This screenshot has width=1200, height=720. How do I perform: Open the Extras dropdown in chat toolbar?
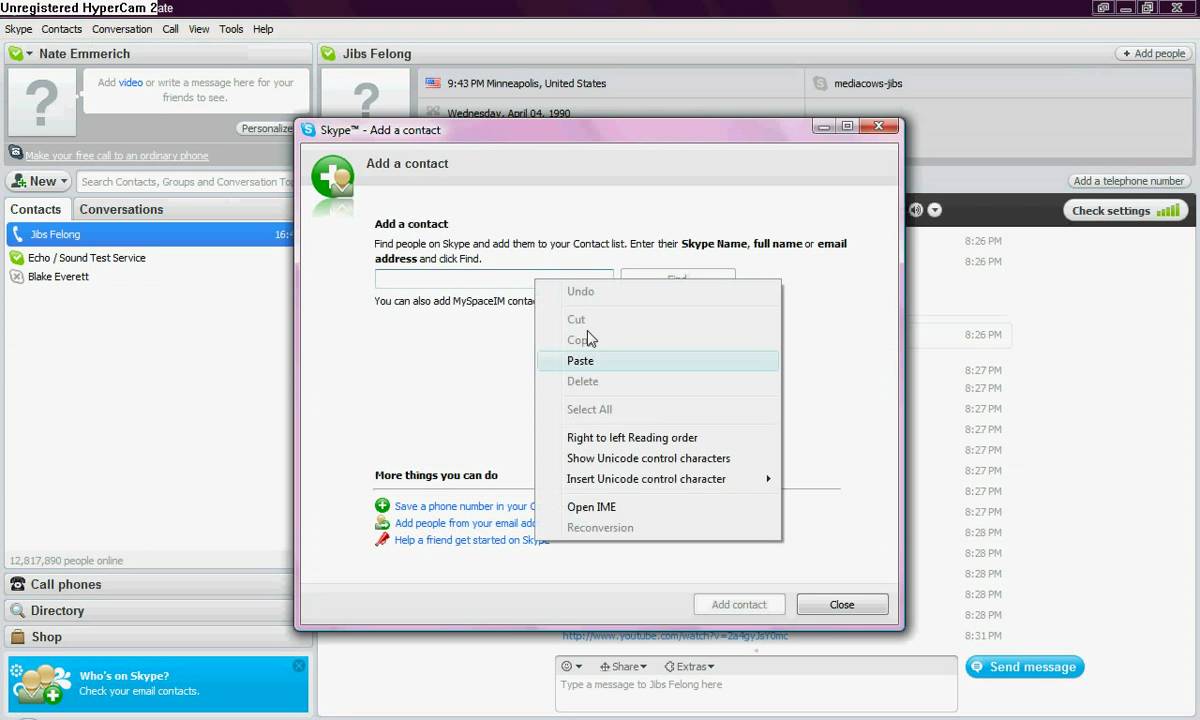pos(689,667)
